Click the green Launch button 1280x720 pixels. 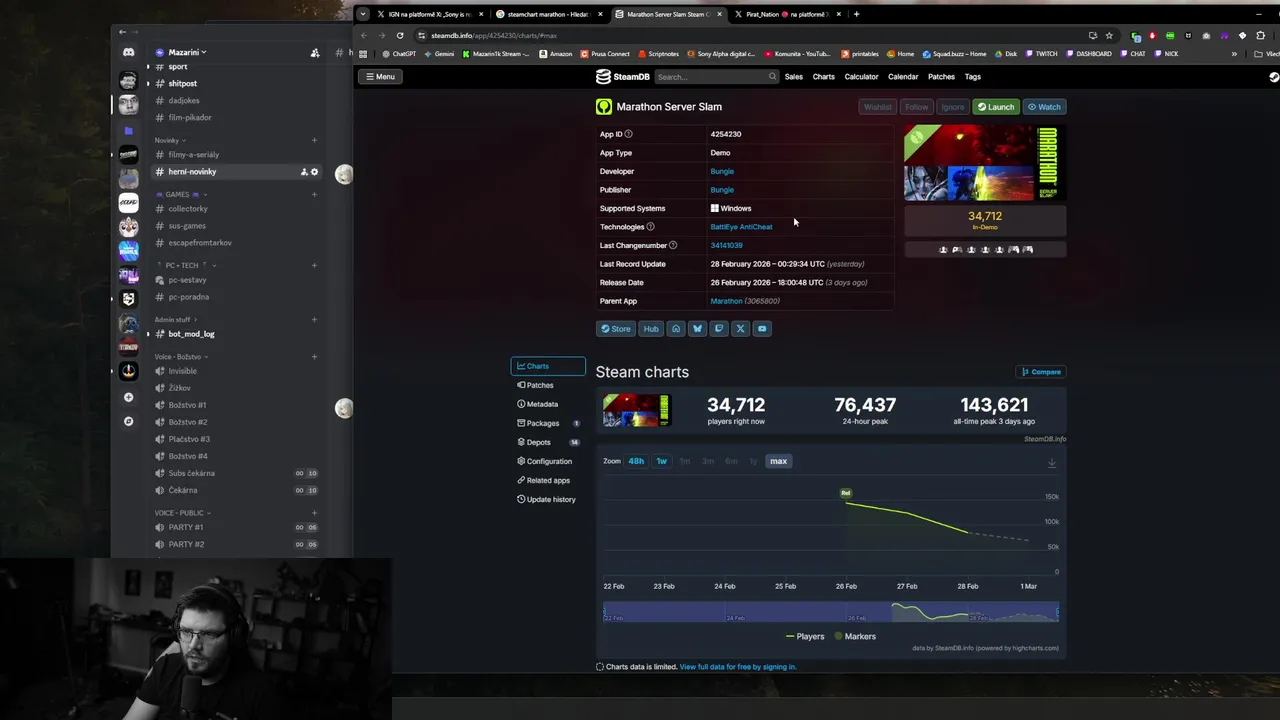pos(995,107)
